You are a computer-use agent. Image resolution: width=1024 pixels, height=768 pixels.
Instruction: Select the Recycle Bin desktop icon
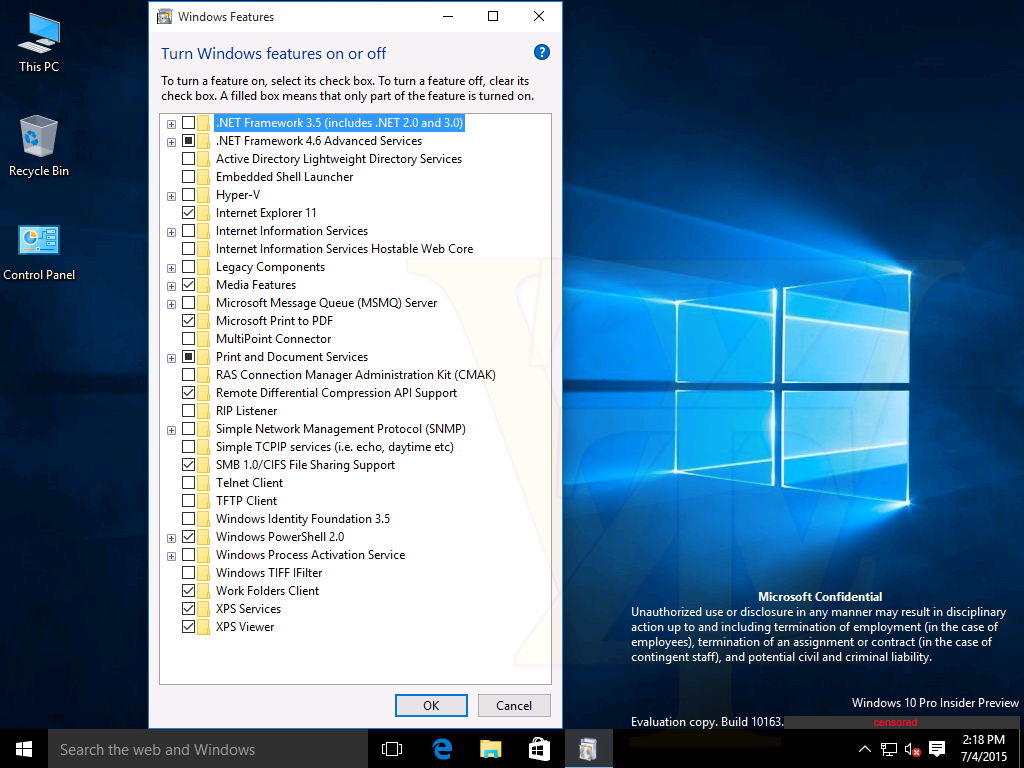pyautogui.click(x=39, y=146)
